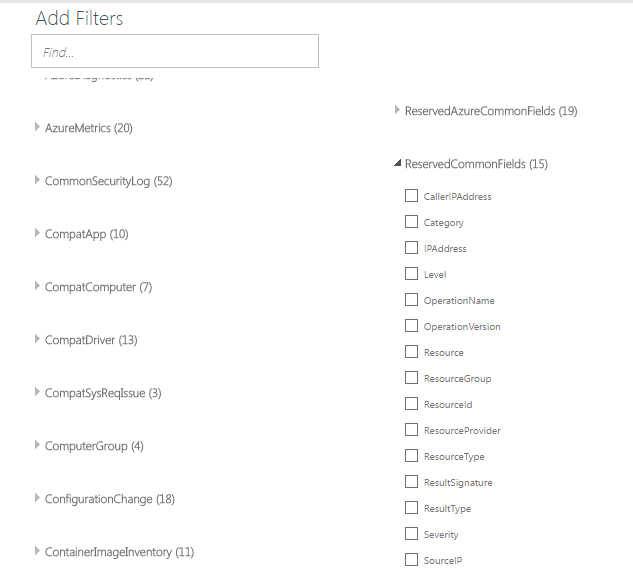
Task: Tick the SourceIP checkbox
Action: tap(412, 560)
